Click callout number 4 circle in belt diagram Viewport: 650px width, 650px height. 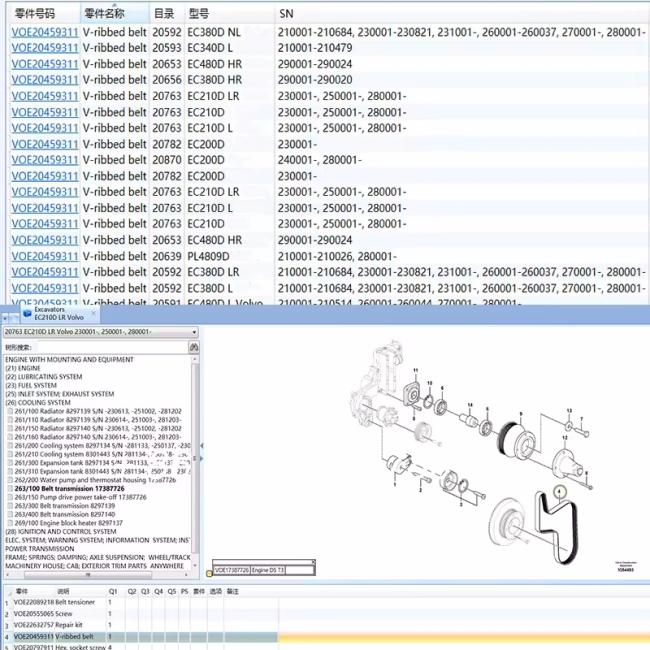(560, 492)
